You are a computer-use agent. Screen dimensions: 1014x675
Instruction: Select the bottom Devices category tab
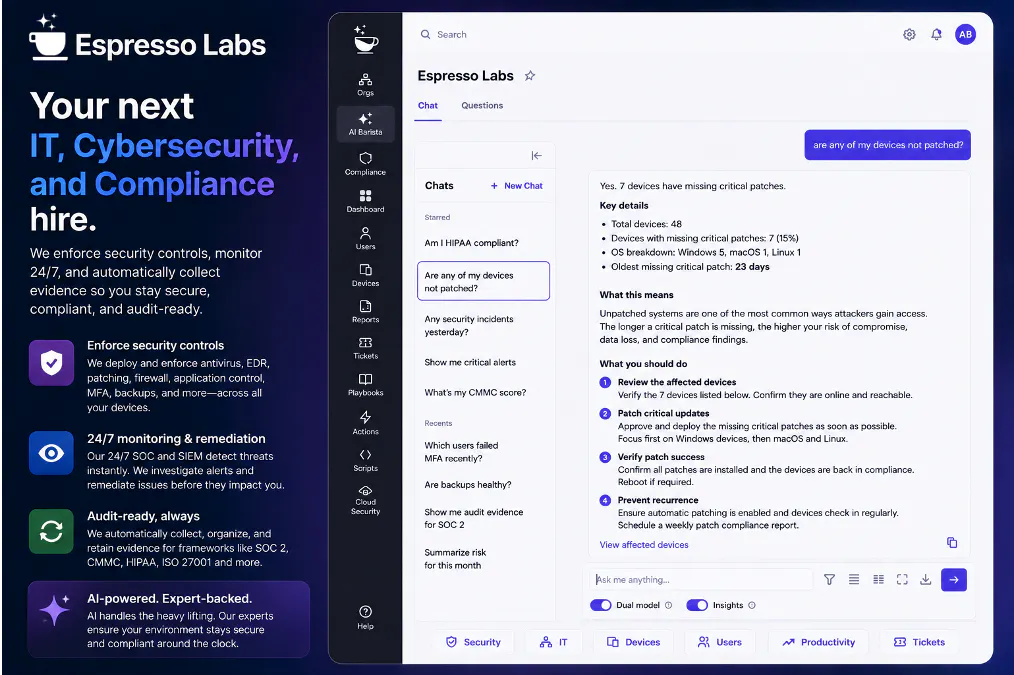633,642
